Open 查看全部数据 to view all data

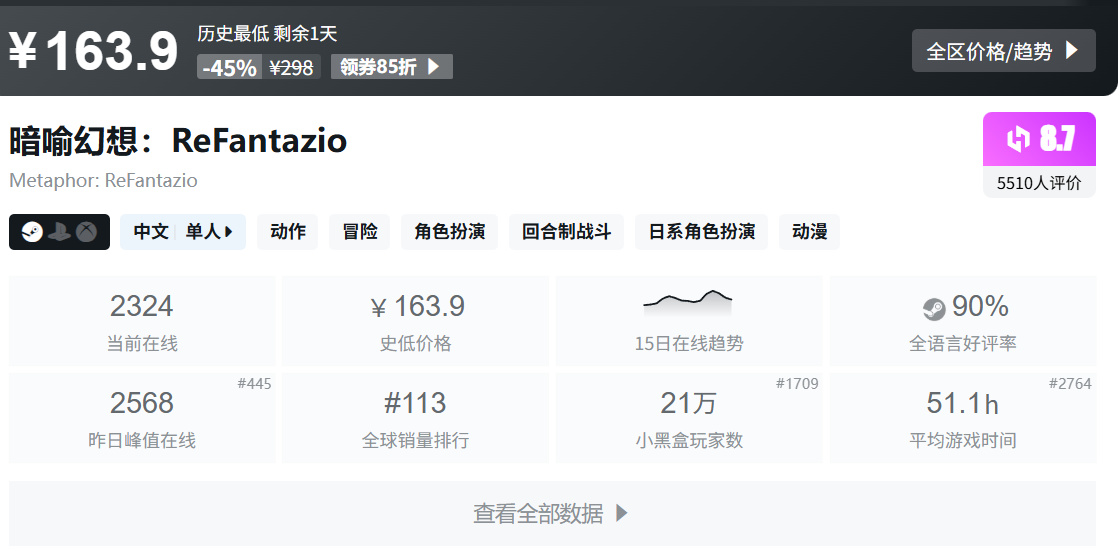point(552,513)
